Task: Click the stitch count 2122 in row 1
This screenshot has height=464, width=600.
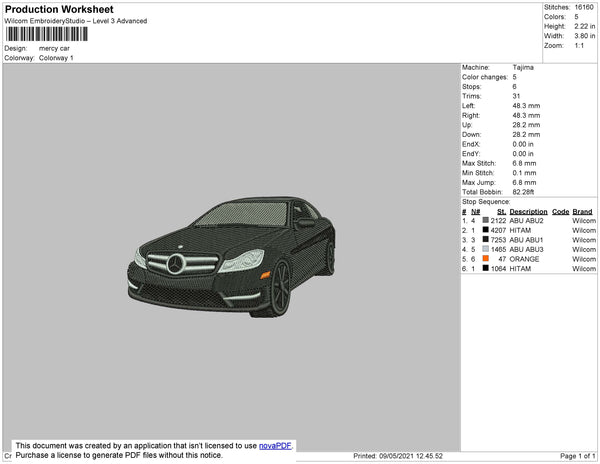Action: pos(498,221)
